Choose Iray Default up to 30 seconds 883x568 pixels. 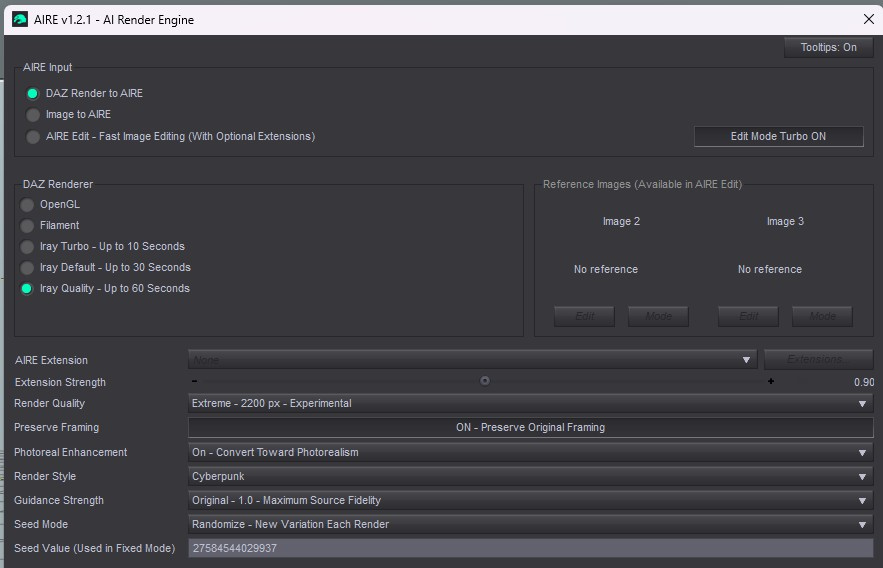point(106,267)
